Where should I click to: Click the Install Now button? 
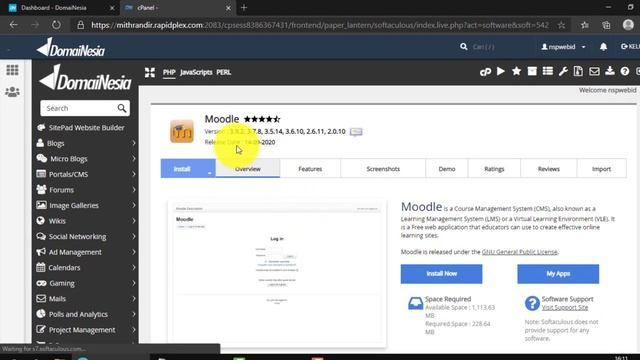point(441,273)
